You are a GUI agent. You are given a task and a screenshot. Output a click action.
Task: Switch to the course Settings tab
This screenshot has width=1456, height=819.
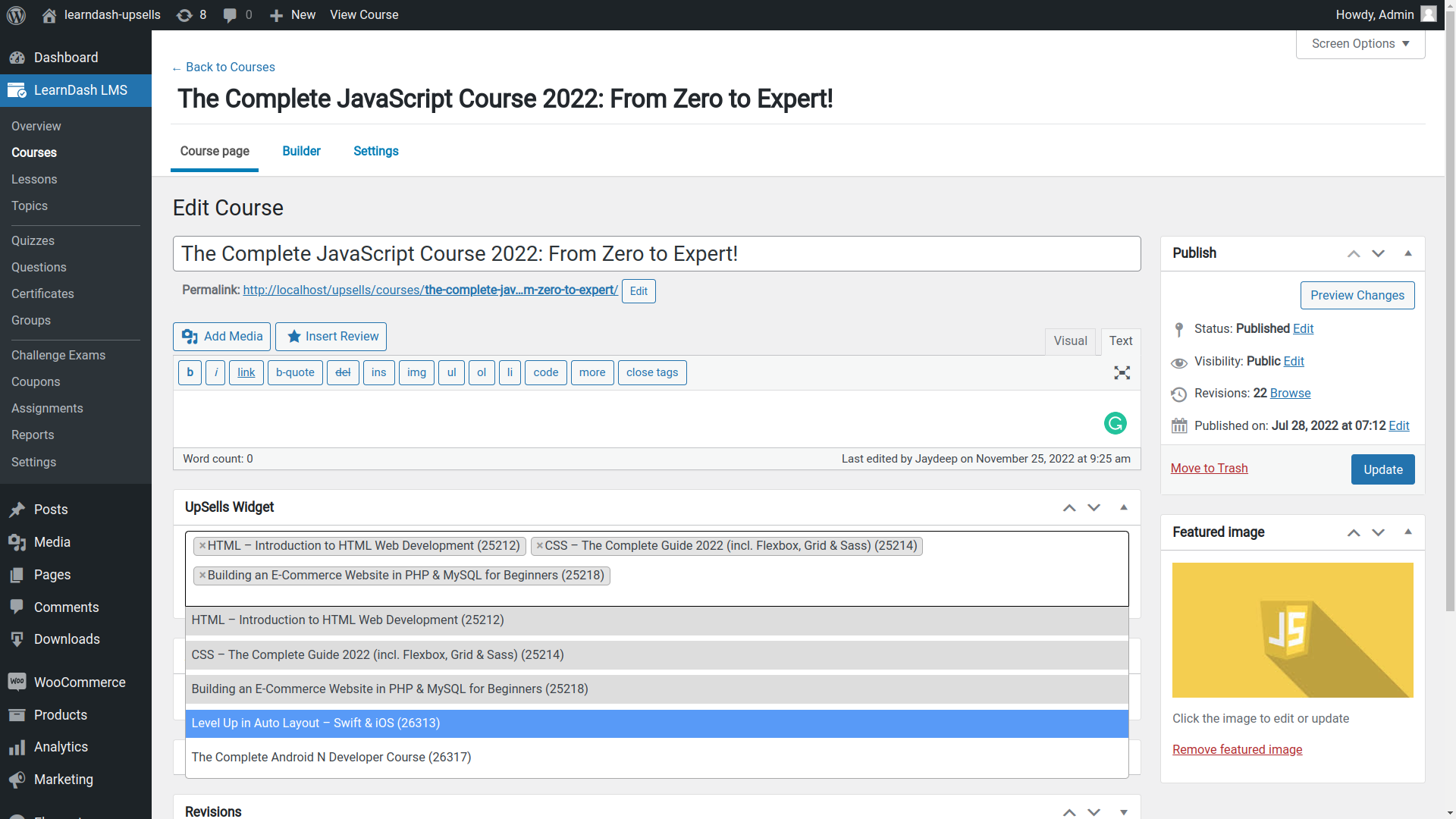coord(375,152)
